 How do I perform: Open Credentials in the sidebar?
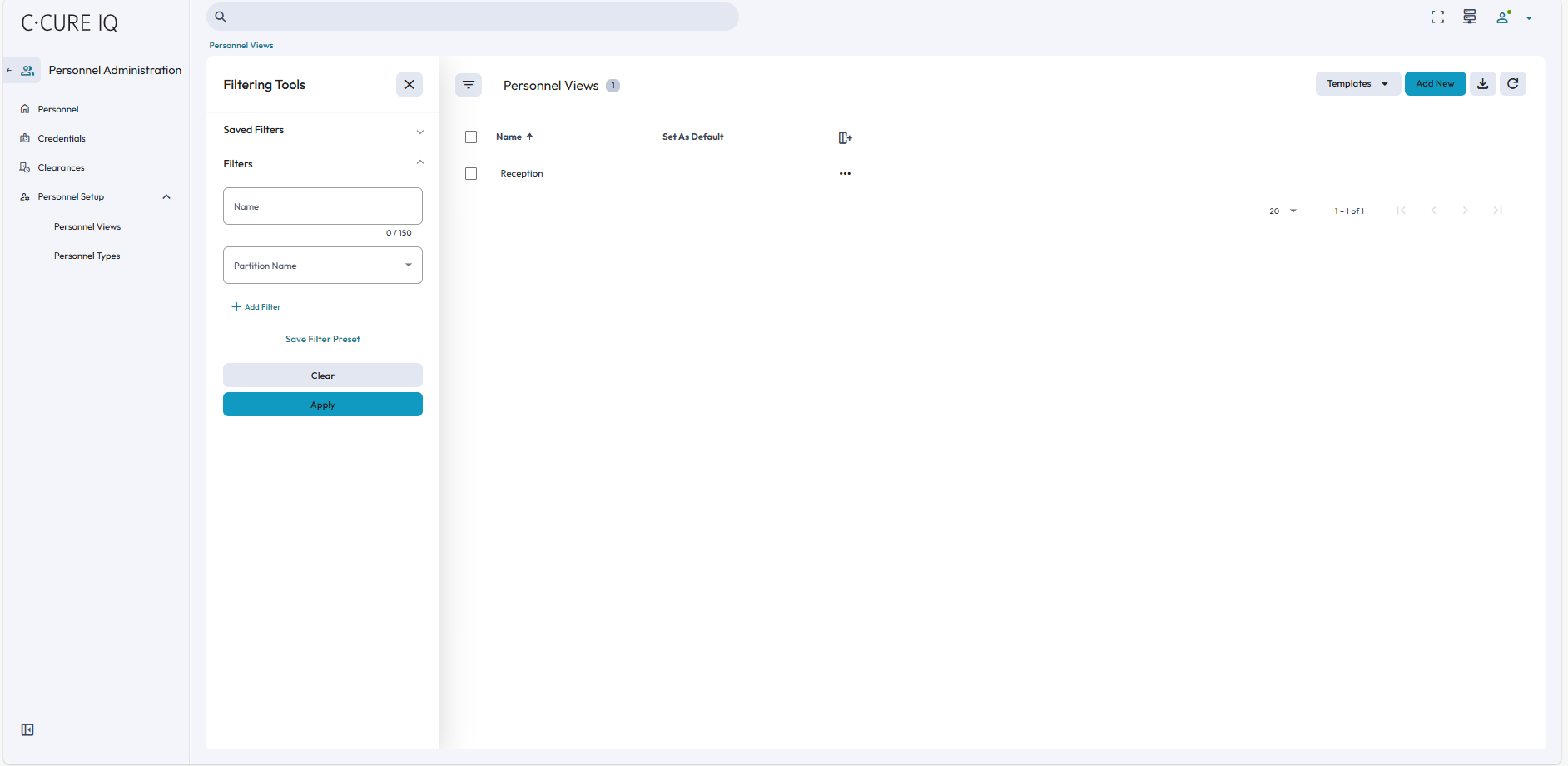[x=62, y=139]
